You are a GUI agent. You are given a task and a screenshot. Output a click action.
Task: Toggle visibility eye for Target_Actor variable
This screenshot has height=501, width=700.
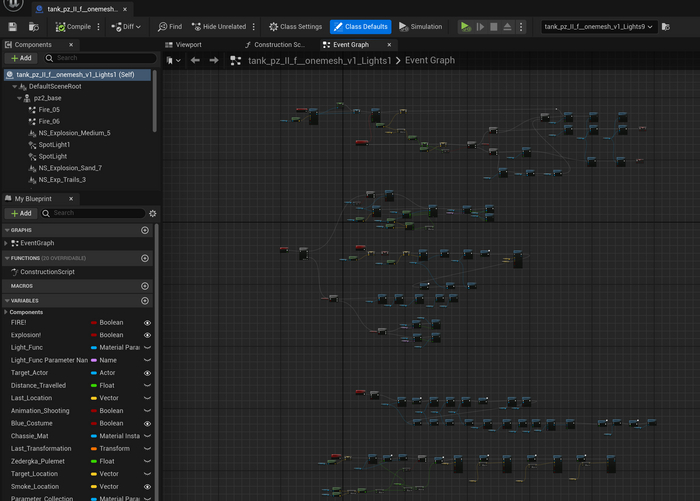(x=147, y=373)
